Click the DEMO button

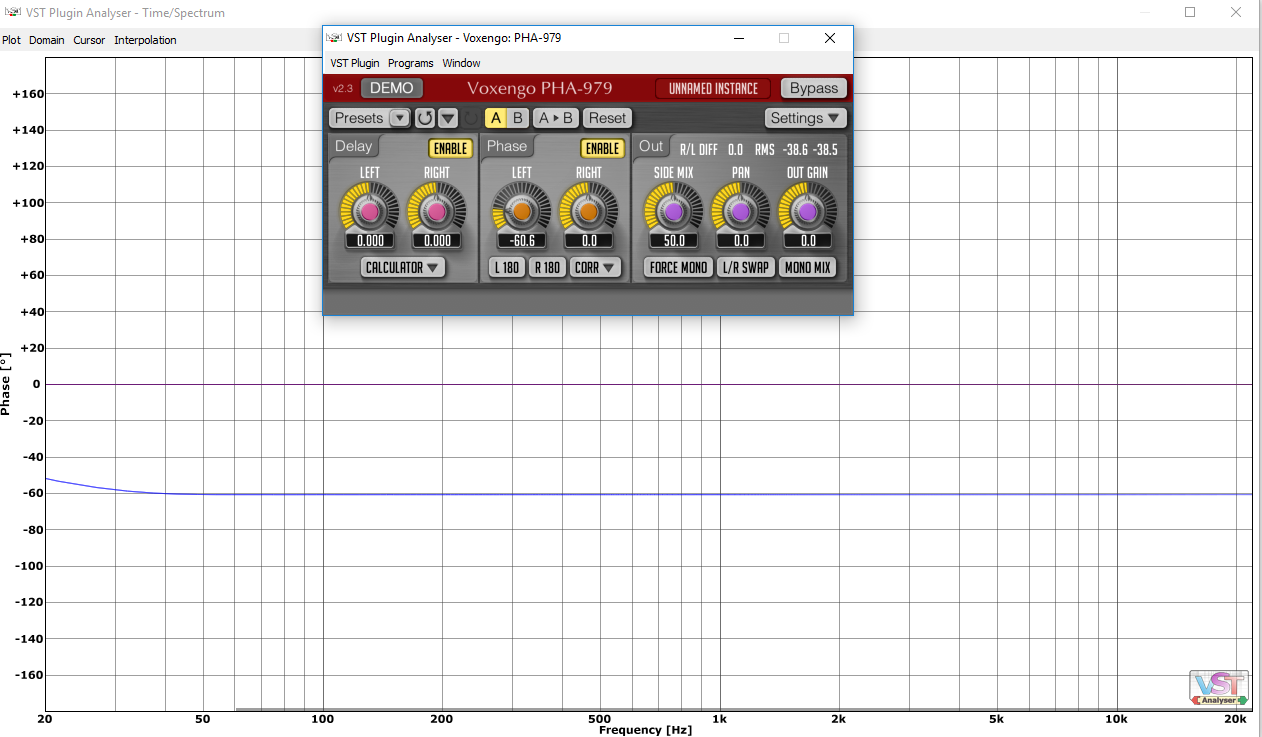(x=392, y=88)
